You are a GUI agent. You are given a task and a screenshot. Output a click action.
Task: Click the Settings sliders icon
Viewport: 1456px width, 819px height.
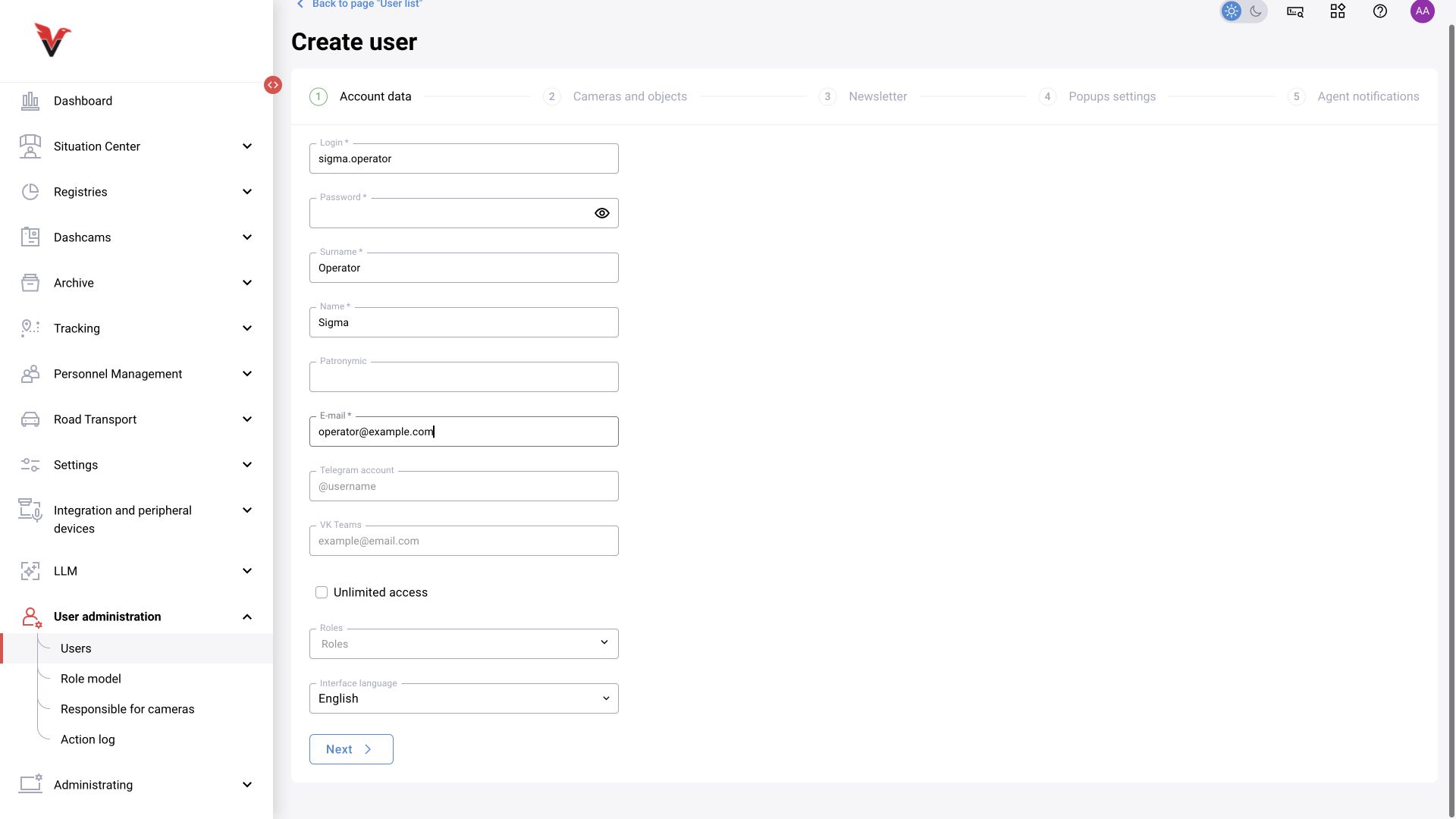(x=30, y=465)
